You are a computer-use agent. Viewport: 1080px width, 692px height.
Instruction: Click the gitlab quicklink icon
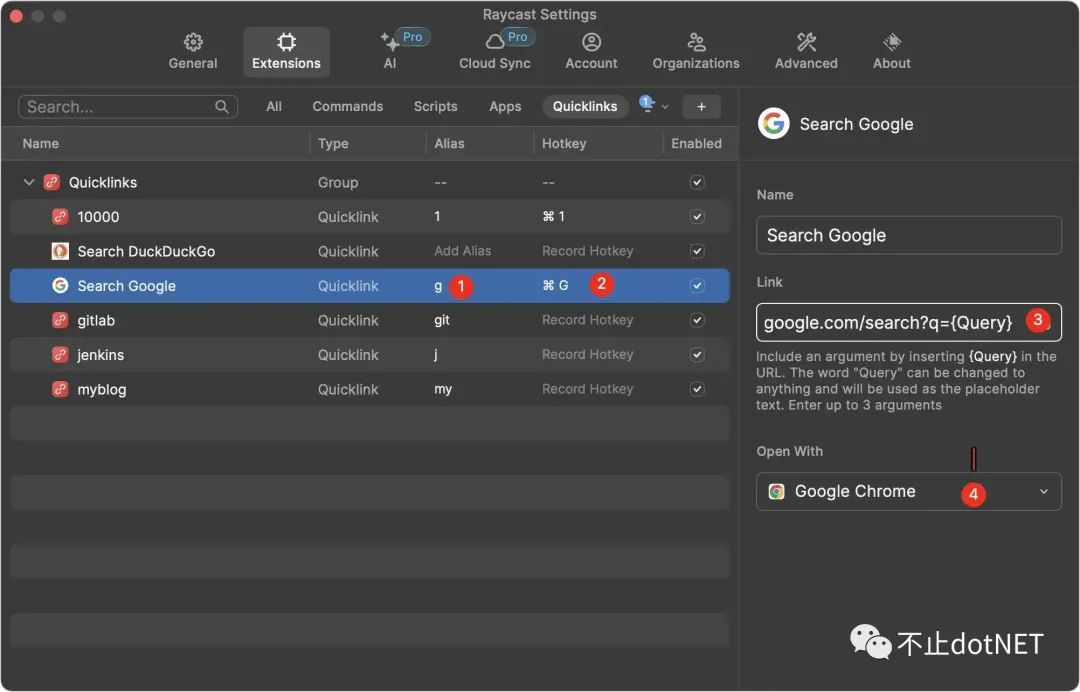click(x=61, y=320)
